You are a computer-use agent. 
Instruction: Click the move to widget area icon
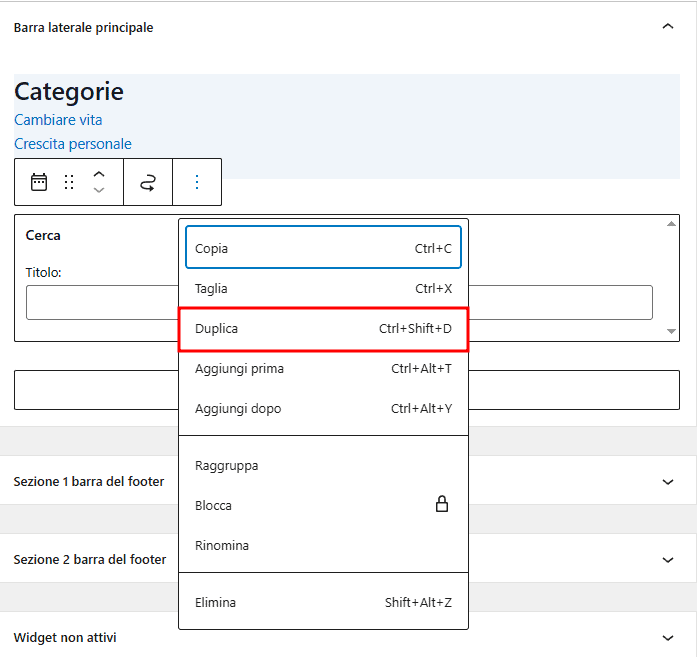point(148,182)
